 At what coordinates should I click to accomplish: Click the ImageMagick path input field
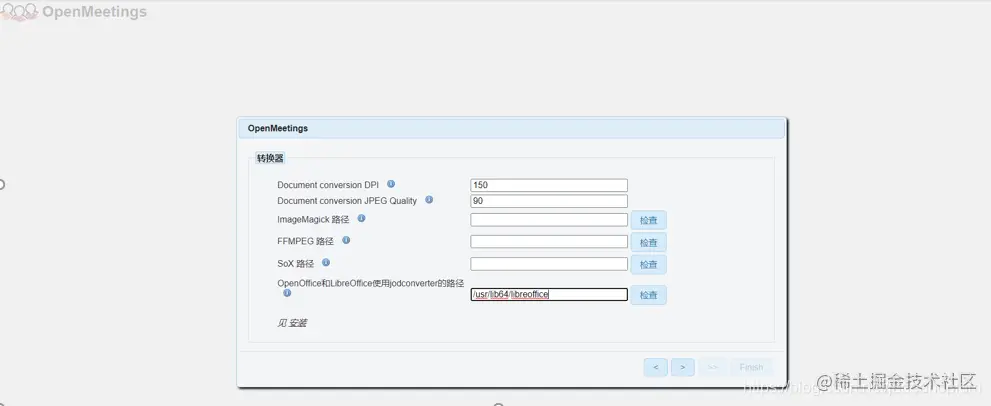pyautogui.click(x=549, y=219)
